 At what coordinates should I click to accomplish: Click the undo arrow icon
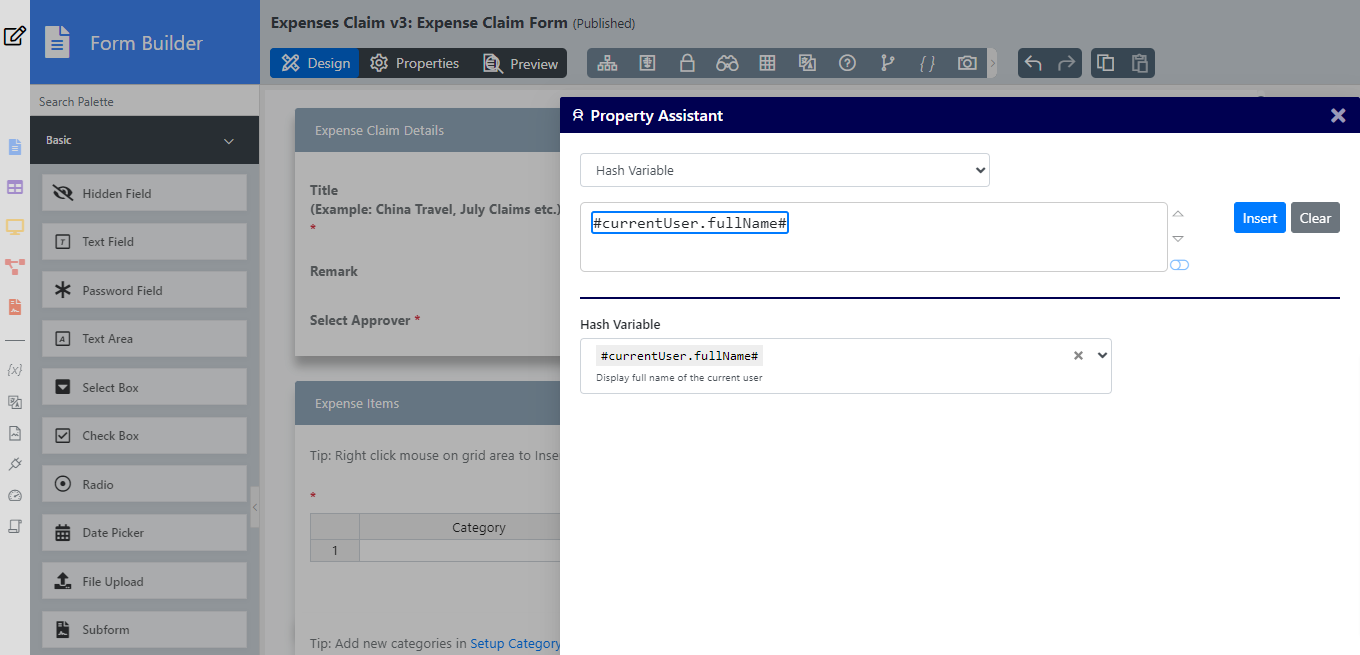pyautogui.click(x=1034, y=63)
